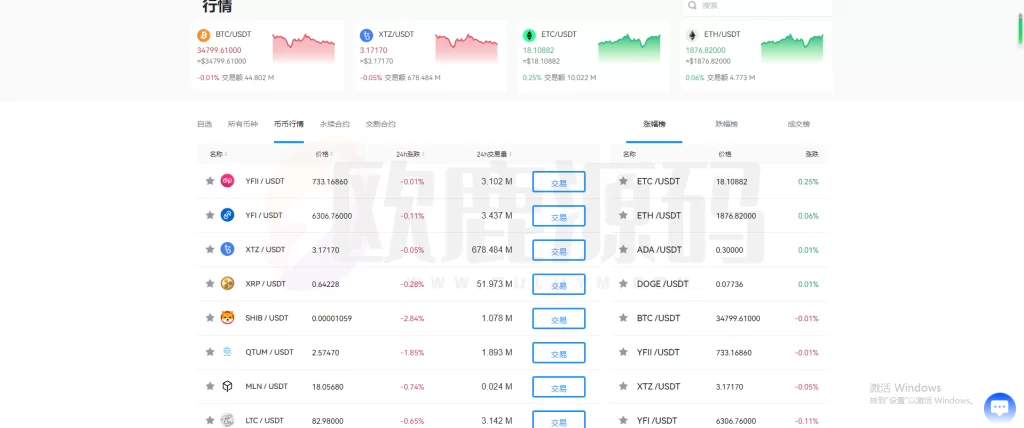Open the live chat bubble icon

999,408
